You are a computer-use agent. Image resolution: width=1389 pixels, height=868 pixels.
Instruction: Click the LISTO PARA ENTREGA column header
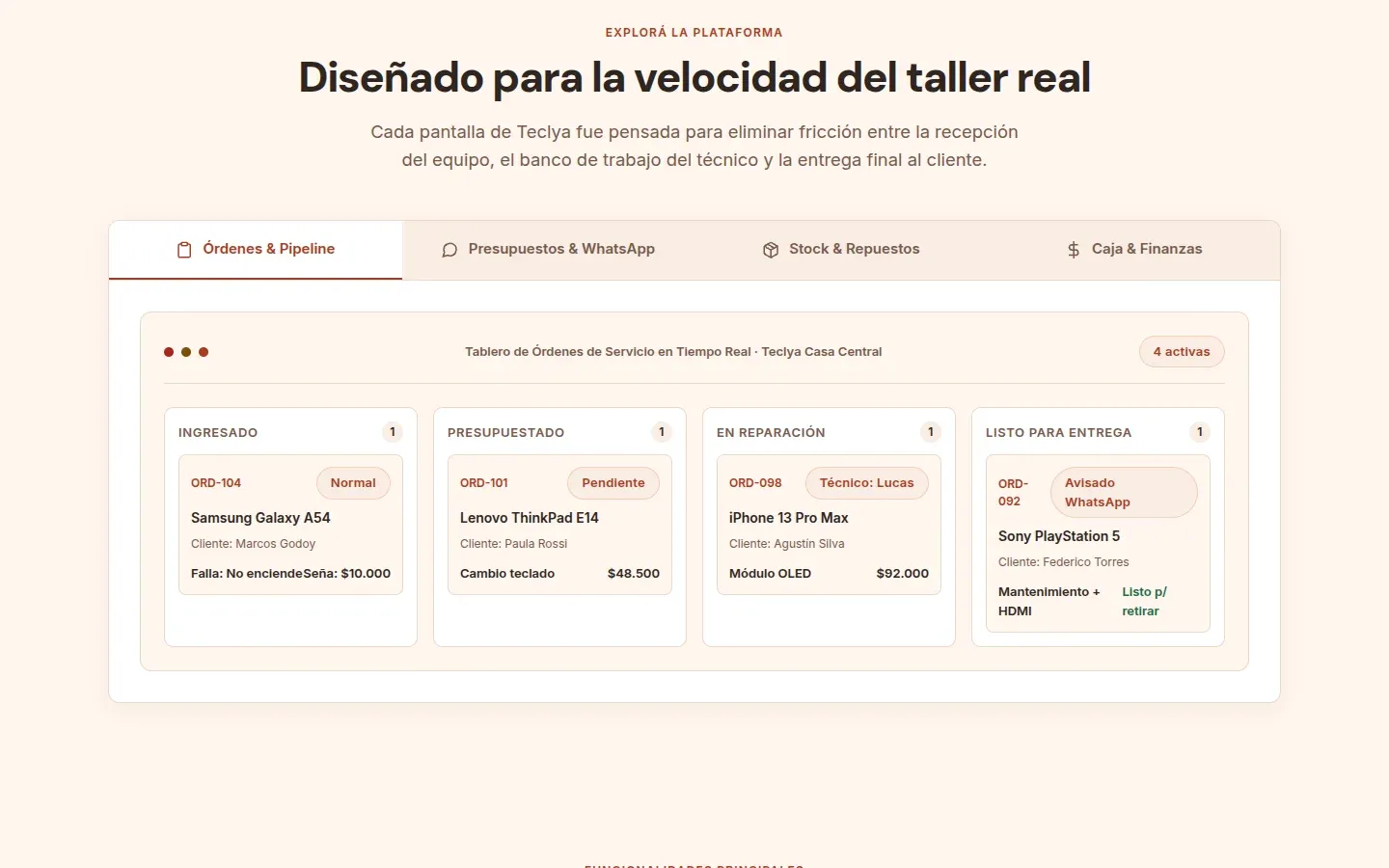click(1059, 433)
